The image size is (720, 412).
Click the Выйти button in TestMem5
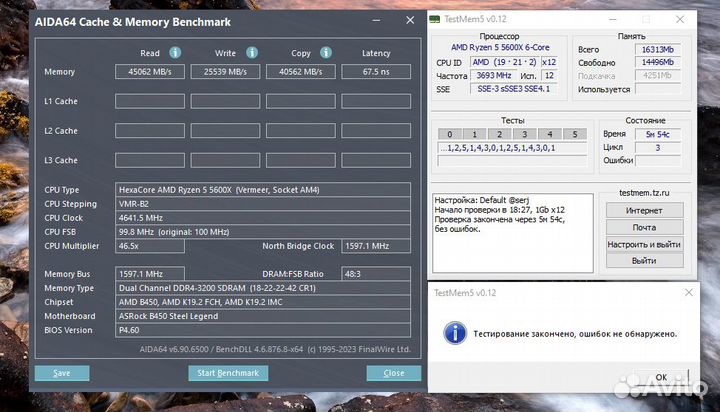click(x=644, y=260)
